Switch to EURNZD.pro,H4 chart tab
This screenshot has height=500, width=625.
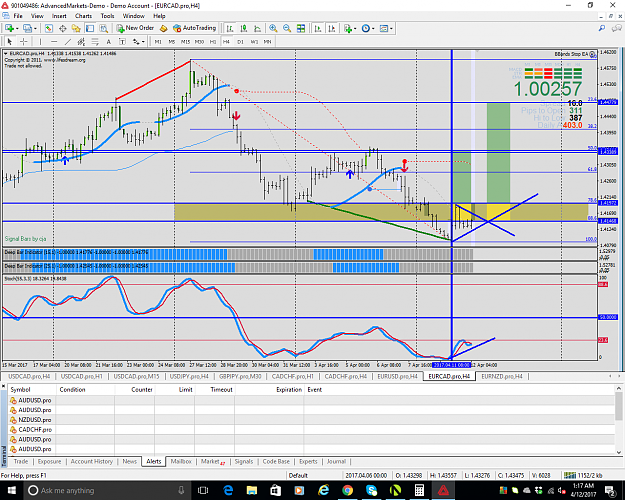tap(502, 376)
